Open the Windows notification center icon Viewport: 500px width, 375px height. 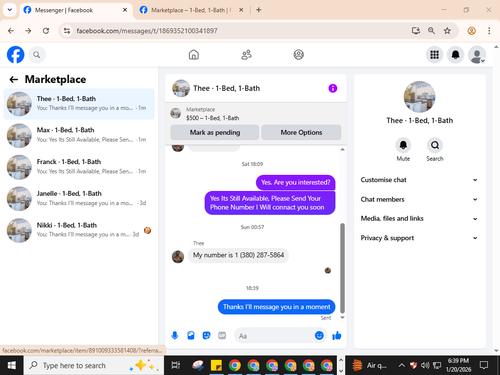click(x=483, y=365)
